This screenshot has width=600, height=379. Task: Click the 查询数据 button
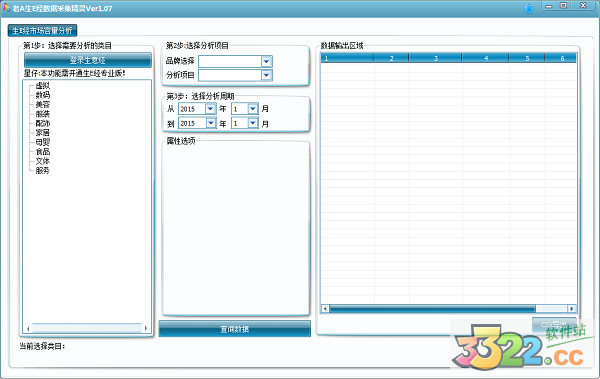235,329
